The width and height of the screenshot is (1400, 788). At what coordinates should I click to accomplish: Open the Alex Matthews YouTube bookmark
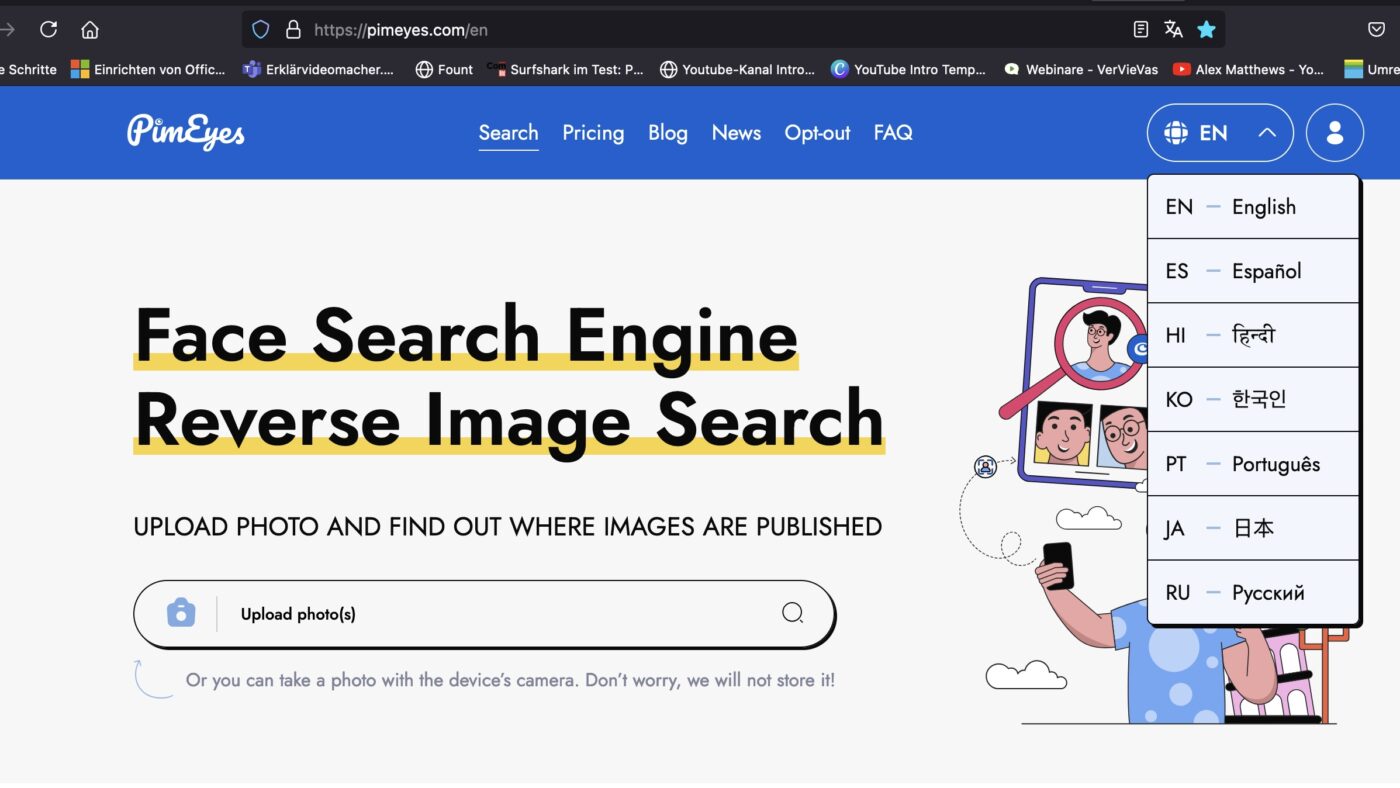coord(1249,69)
